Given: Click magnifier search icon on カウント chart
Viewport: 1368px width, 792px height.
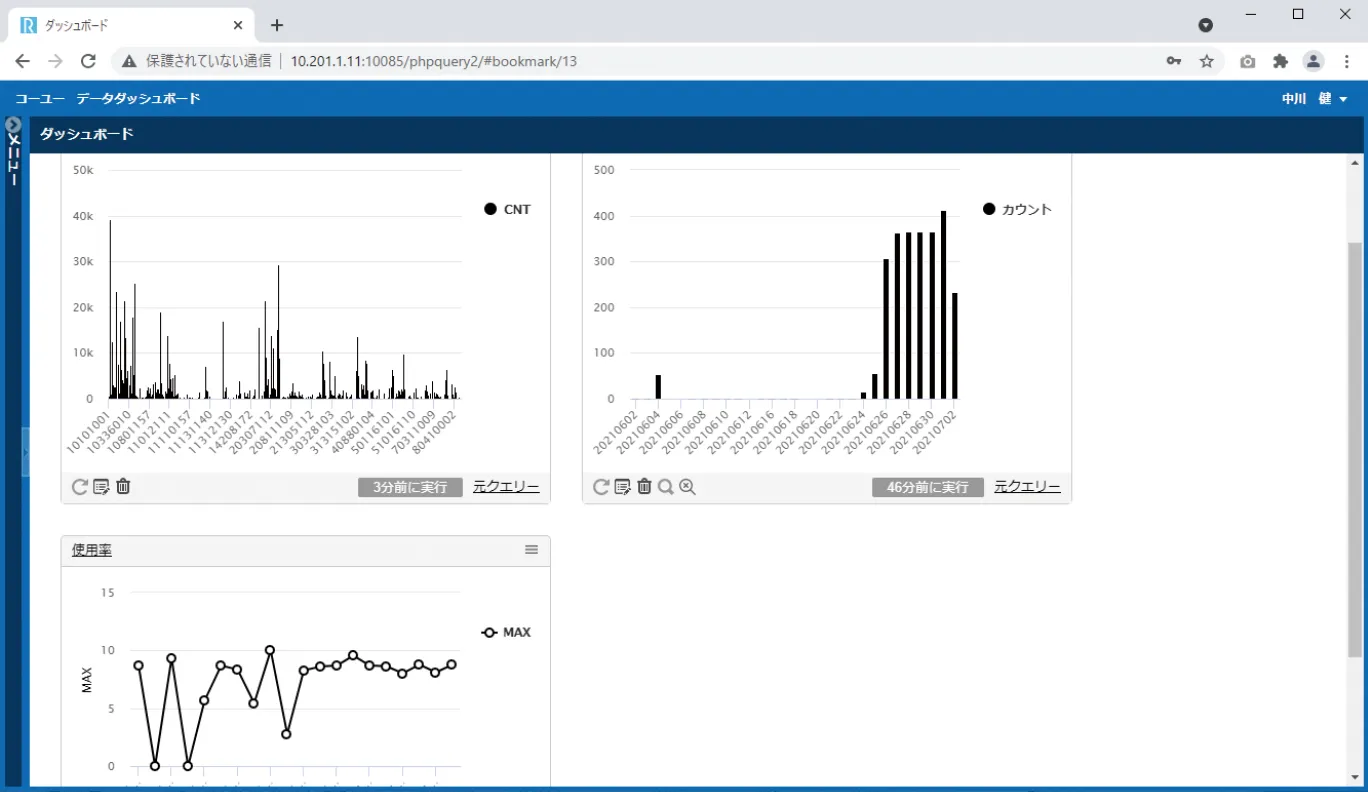Looking at the screenshot, I should click(x=665, y=487).
